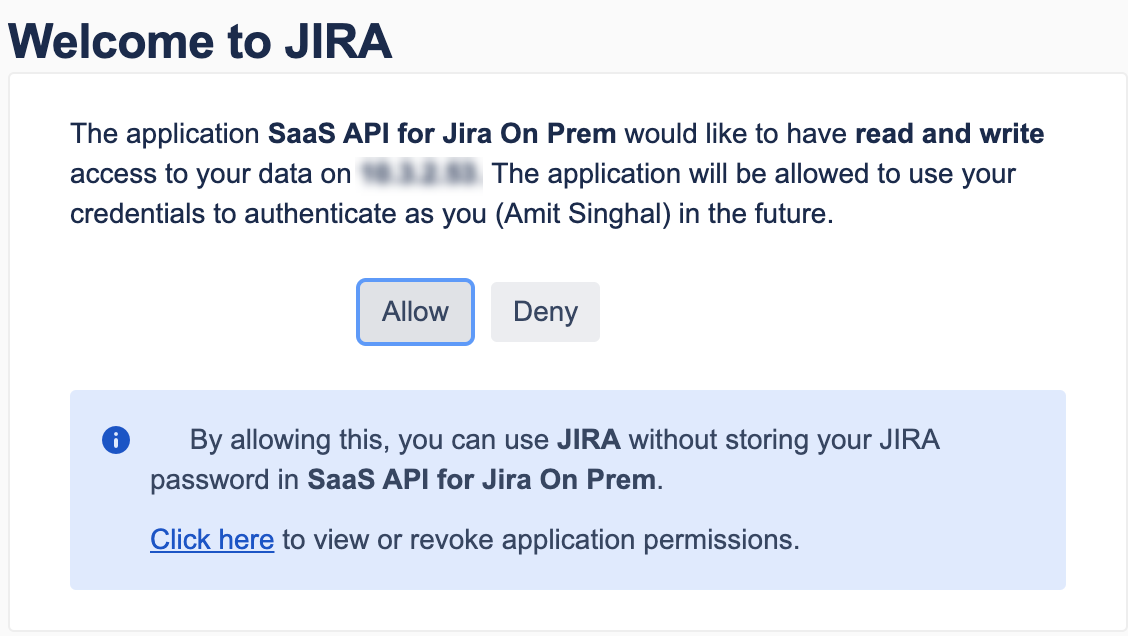Deny the application's access request
The height and width of the screenshot is (636, 1128).
tap(545, 311)
